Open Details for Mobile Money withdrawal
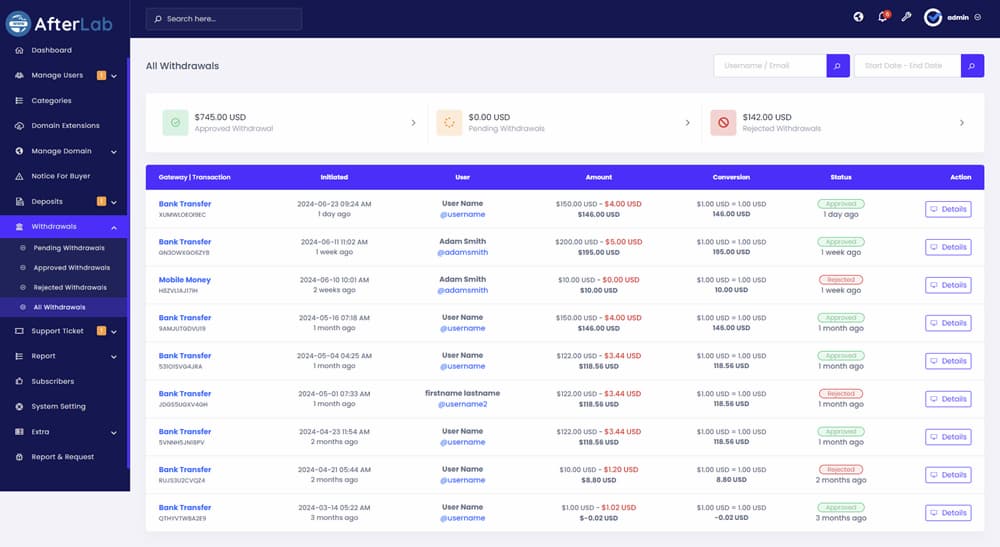This screenshot has width=1000, height=547. pos(948,285)
